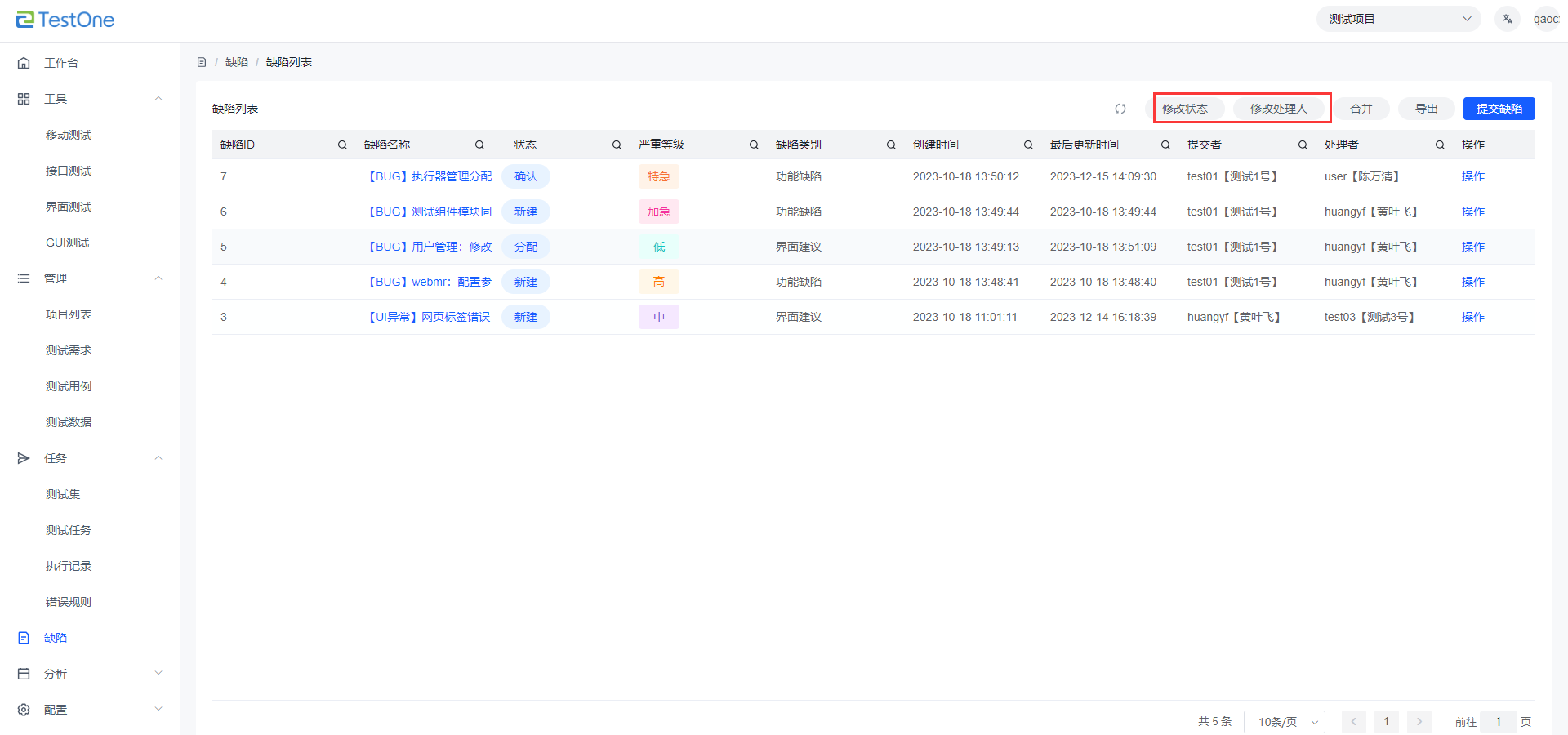Click search icon in 处理者 column header
Viewport: 1568px width, 735px height.
1440,145
